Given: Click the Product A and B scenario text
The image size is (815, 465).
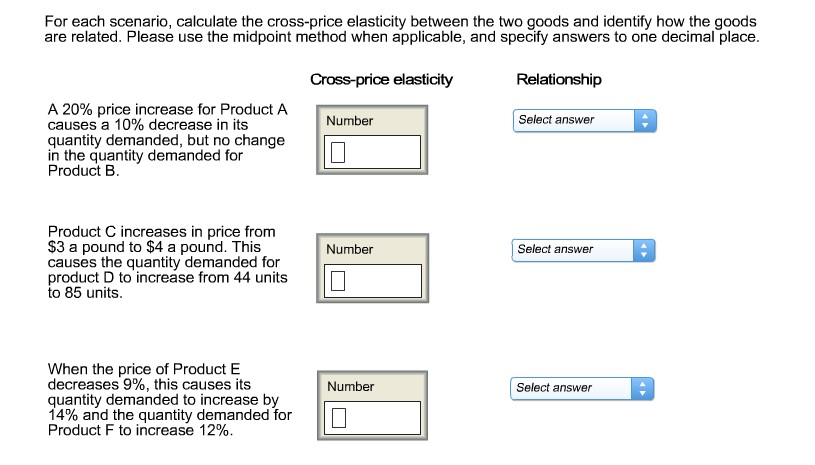Looking at the screenshot, I should tap(167, 140).
